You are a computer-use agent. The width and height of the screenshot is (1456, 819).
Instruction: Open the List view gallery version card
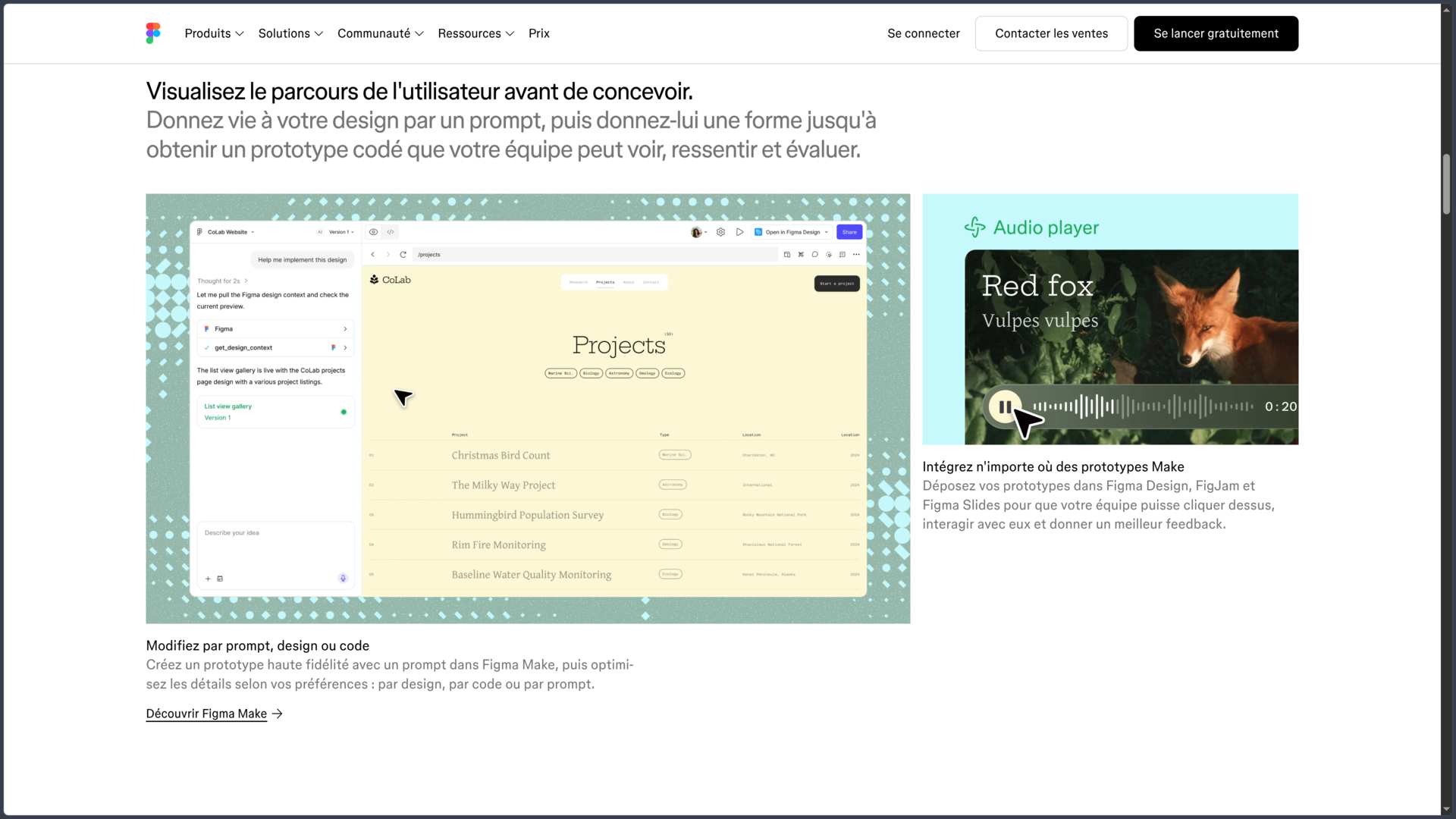[276, 412]
